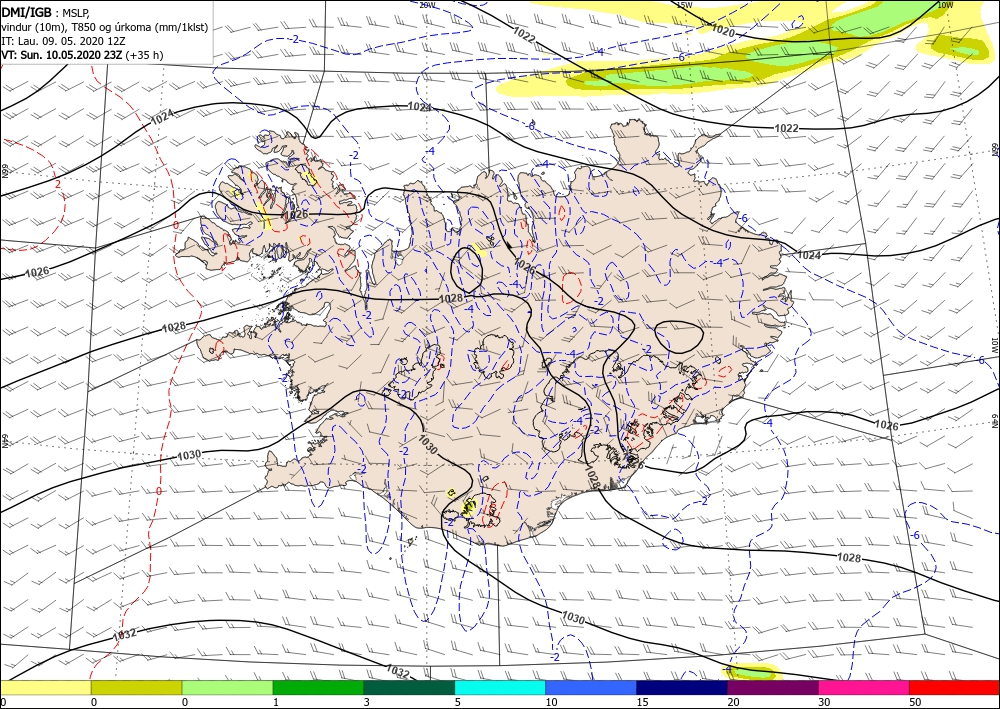Choose the purple legend color segment
Screen dimensions: 1000x709
772,687
